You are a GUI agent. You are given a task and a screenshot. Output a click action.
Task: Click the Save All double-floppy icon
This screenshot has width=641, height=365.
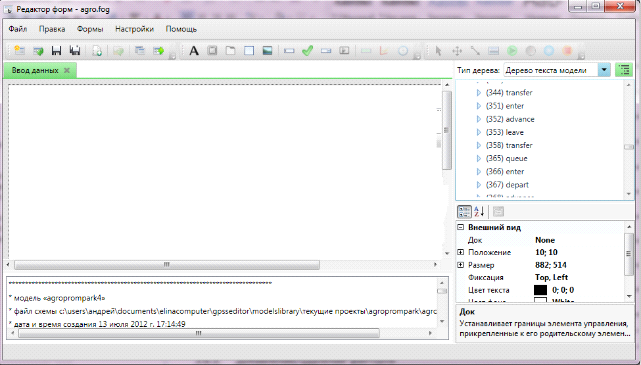pyautogui.click(x=75, y=51)
